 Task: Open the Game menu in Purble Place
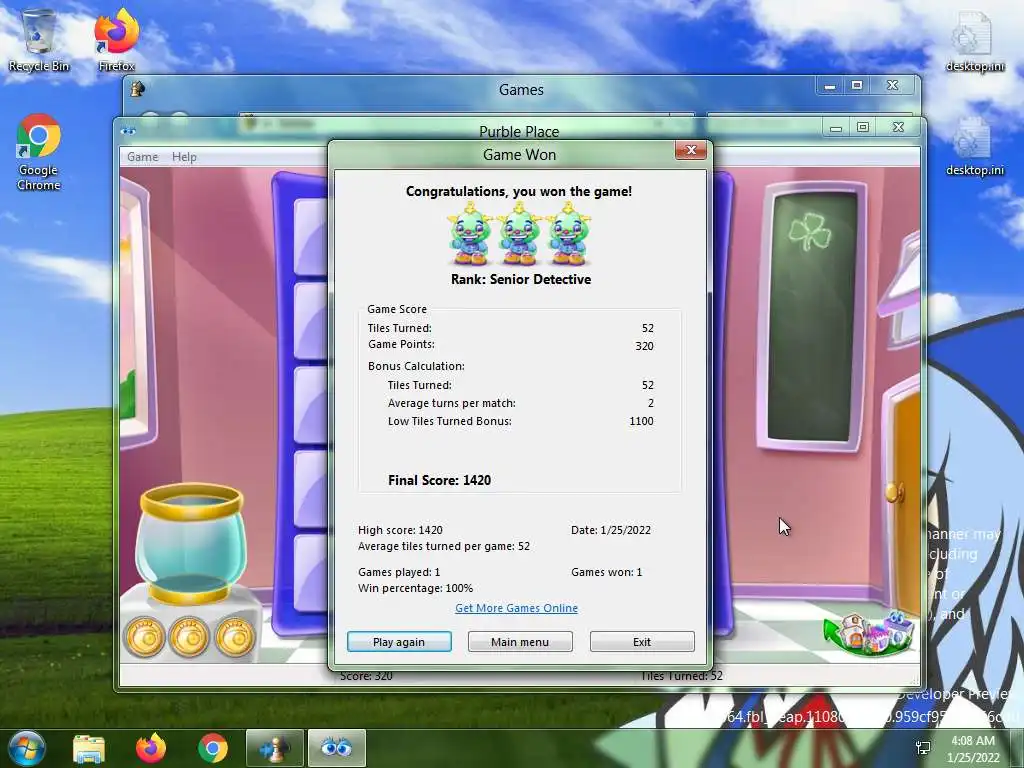pyautogui.click(x=142, y=157)
